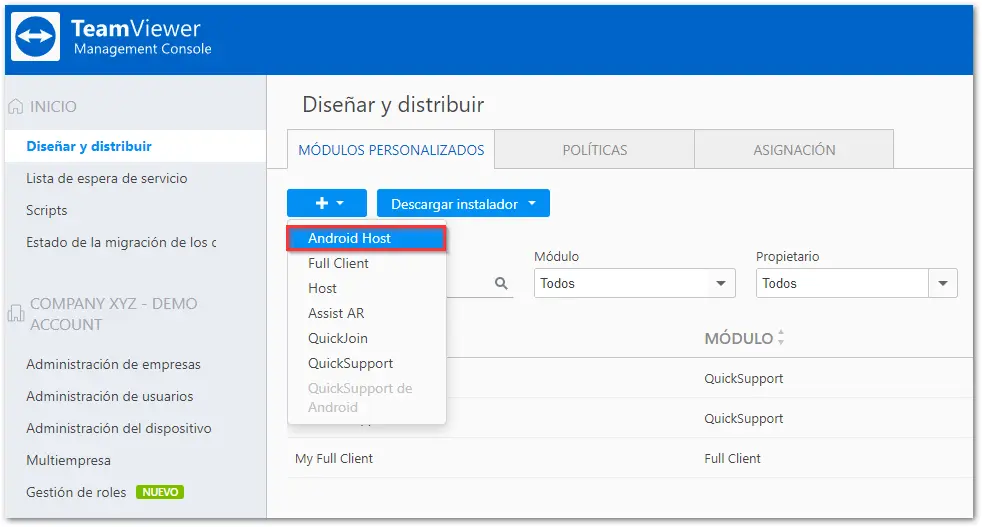Switch to MÓDULOS PERSONALIZADOS tab
The image size is (982, 527).
(391, 150)
